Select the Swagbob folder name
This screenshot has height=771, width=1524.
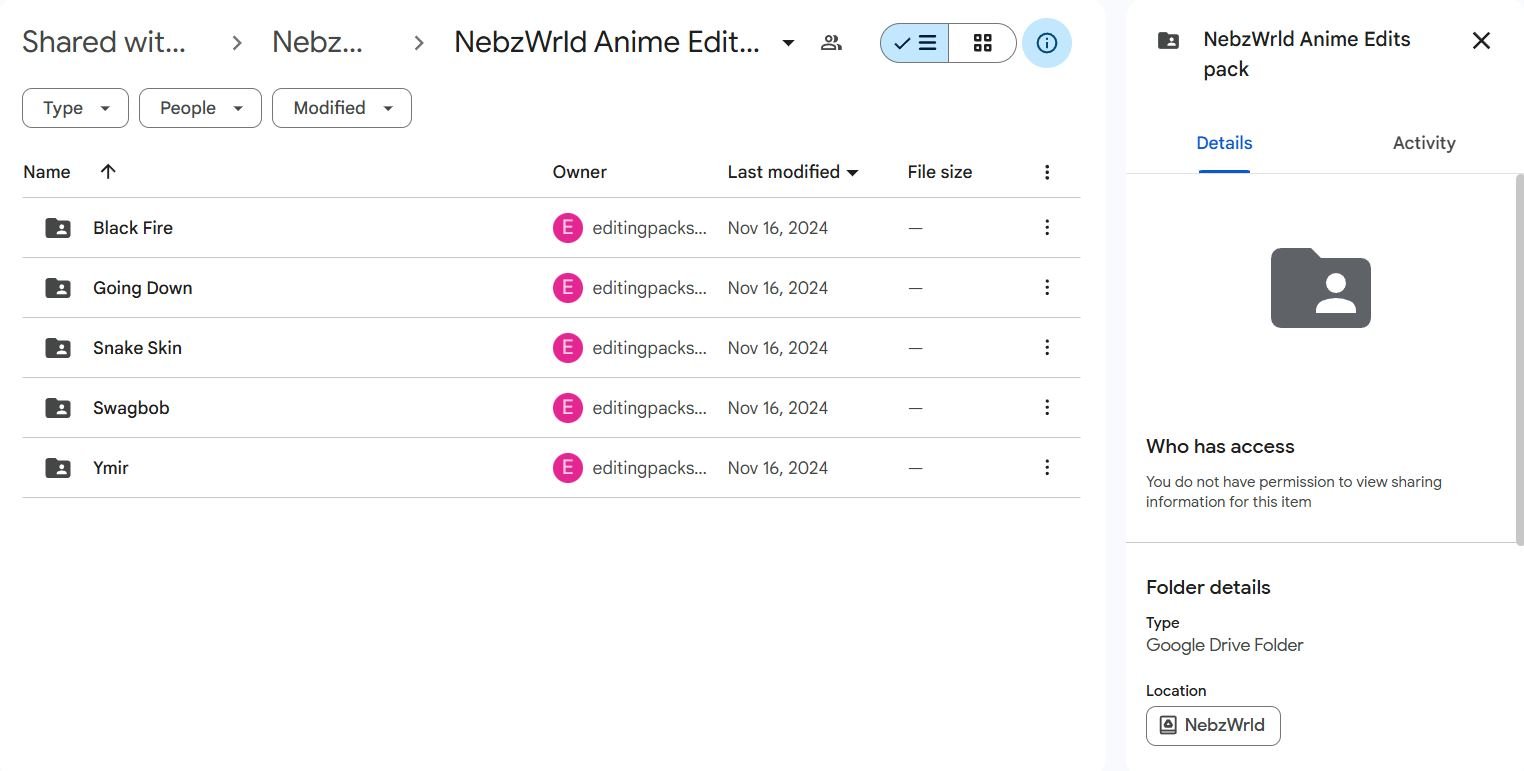coord(131,408)
